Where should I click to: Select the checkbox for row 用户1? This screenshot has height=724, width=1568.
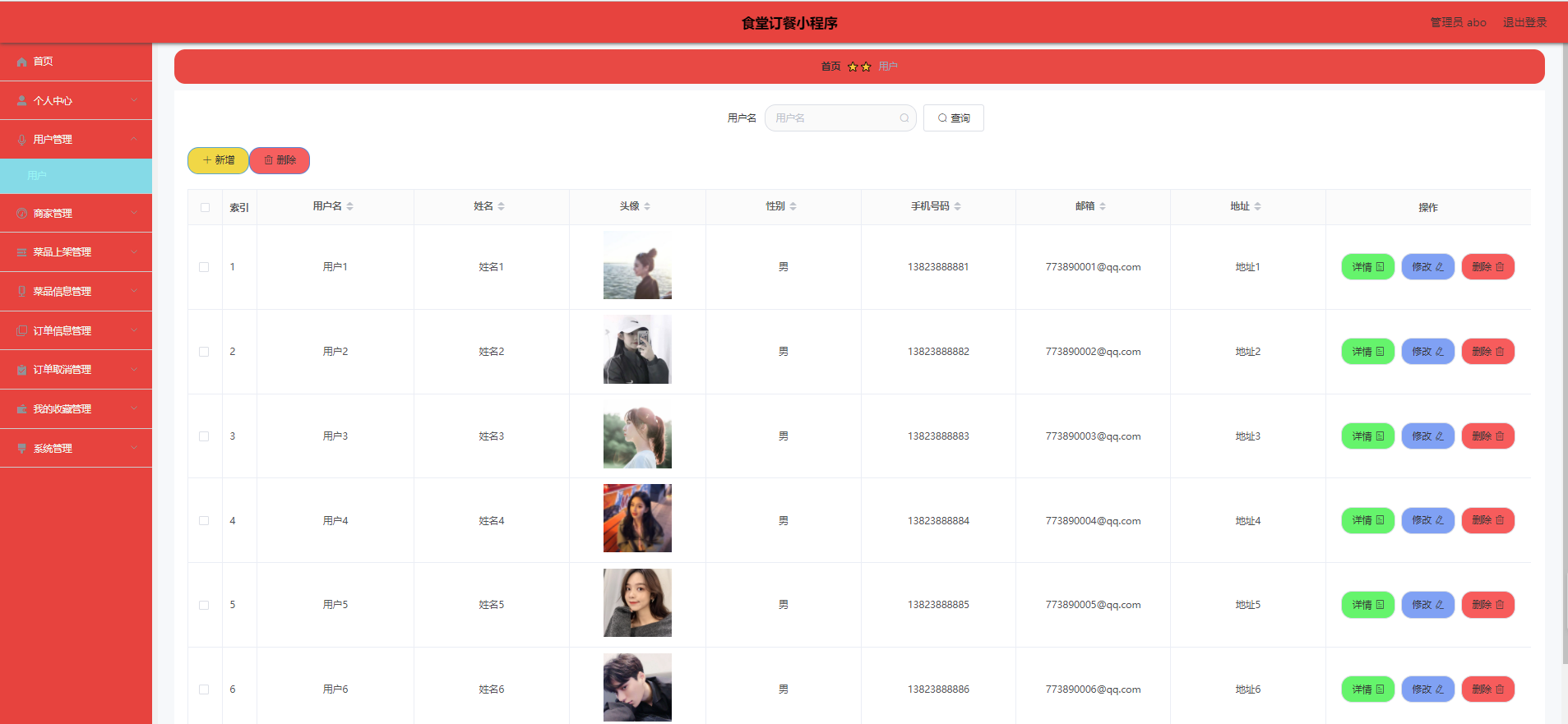(x=204, y=267)
